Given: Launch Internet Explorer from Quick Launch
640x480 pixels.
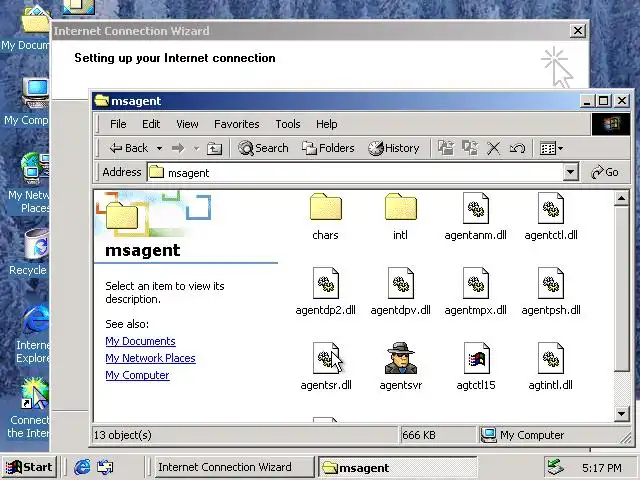Looking at the screenshot, I should (x=82, y=467).
